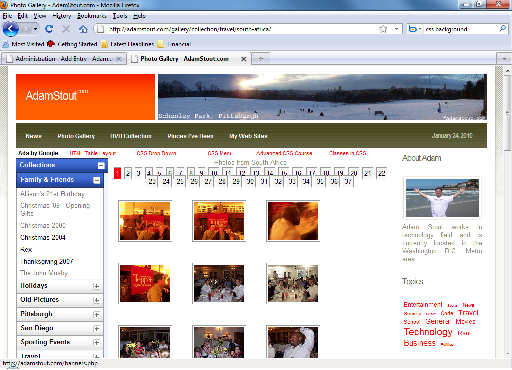Click the stop loading X icon
Screen dimensions: 512x370
click(x=66, y=29)
